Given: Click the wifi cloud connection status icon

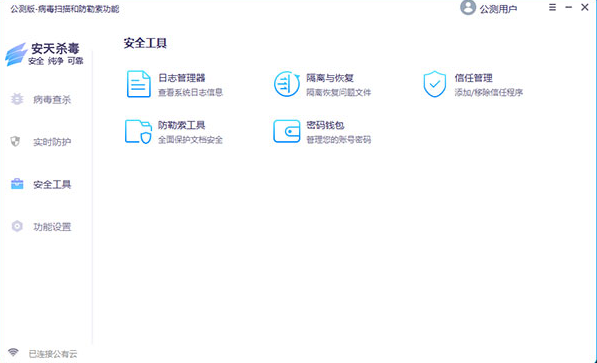Looking at the screenshot, I should [13, 352].
